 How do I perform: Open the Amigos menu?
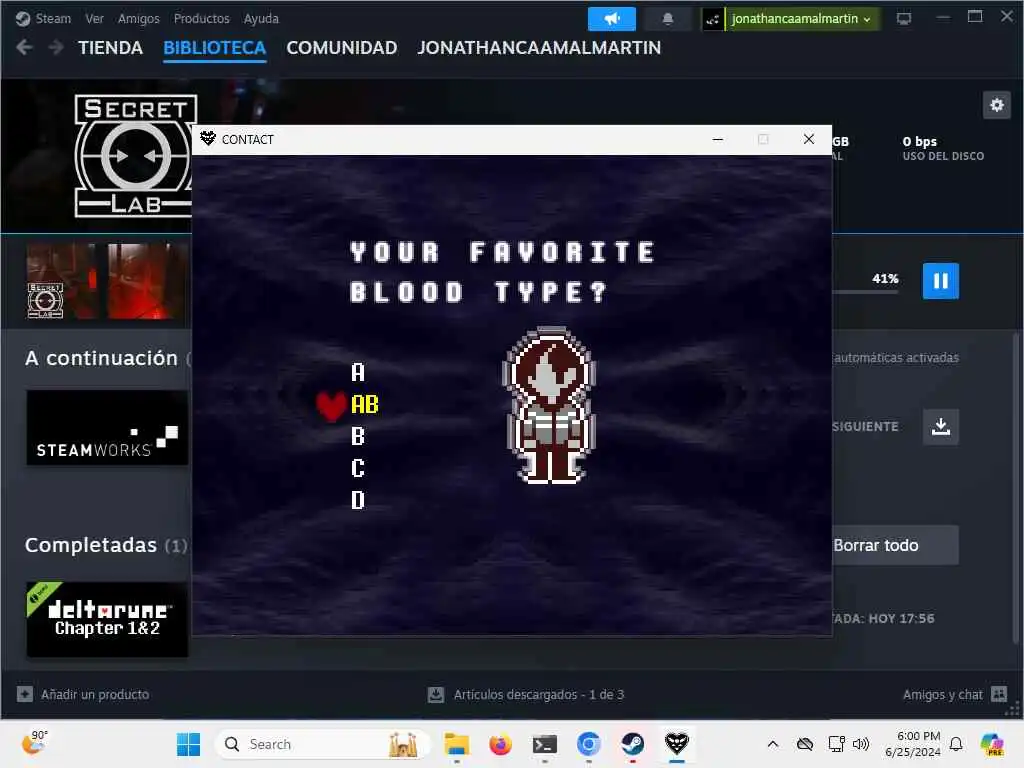tap(138, 18)
